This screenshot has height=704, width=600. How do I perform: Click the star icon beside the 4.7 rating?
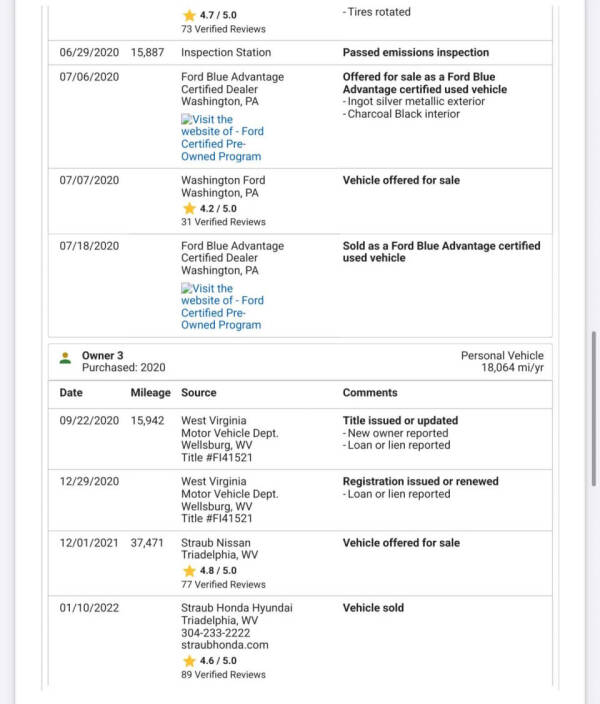point(189,16)
